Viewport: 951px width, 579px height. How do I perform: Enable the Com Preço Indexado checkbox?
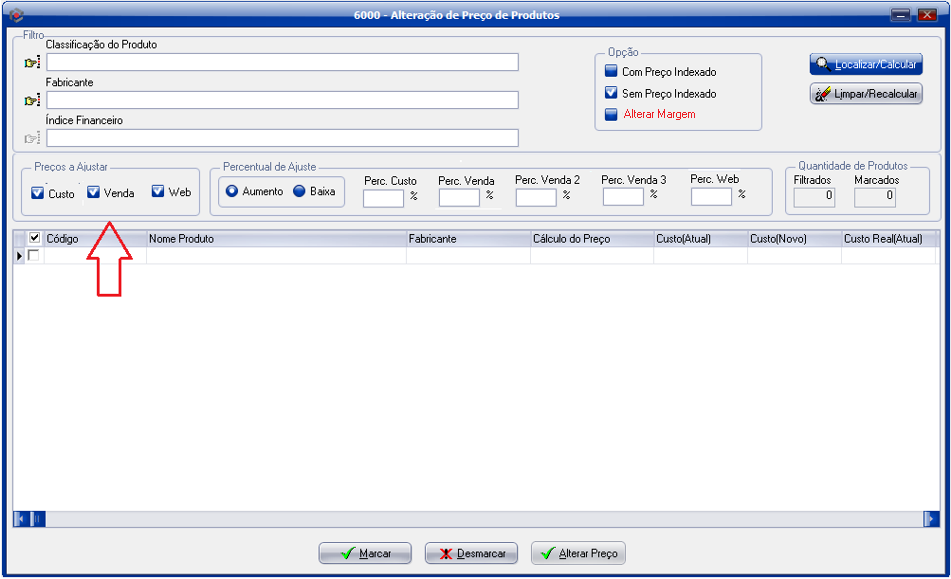point(612,72)
